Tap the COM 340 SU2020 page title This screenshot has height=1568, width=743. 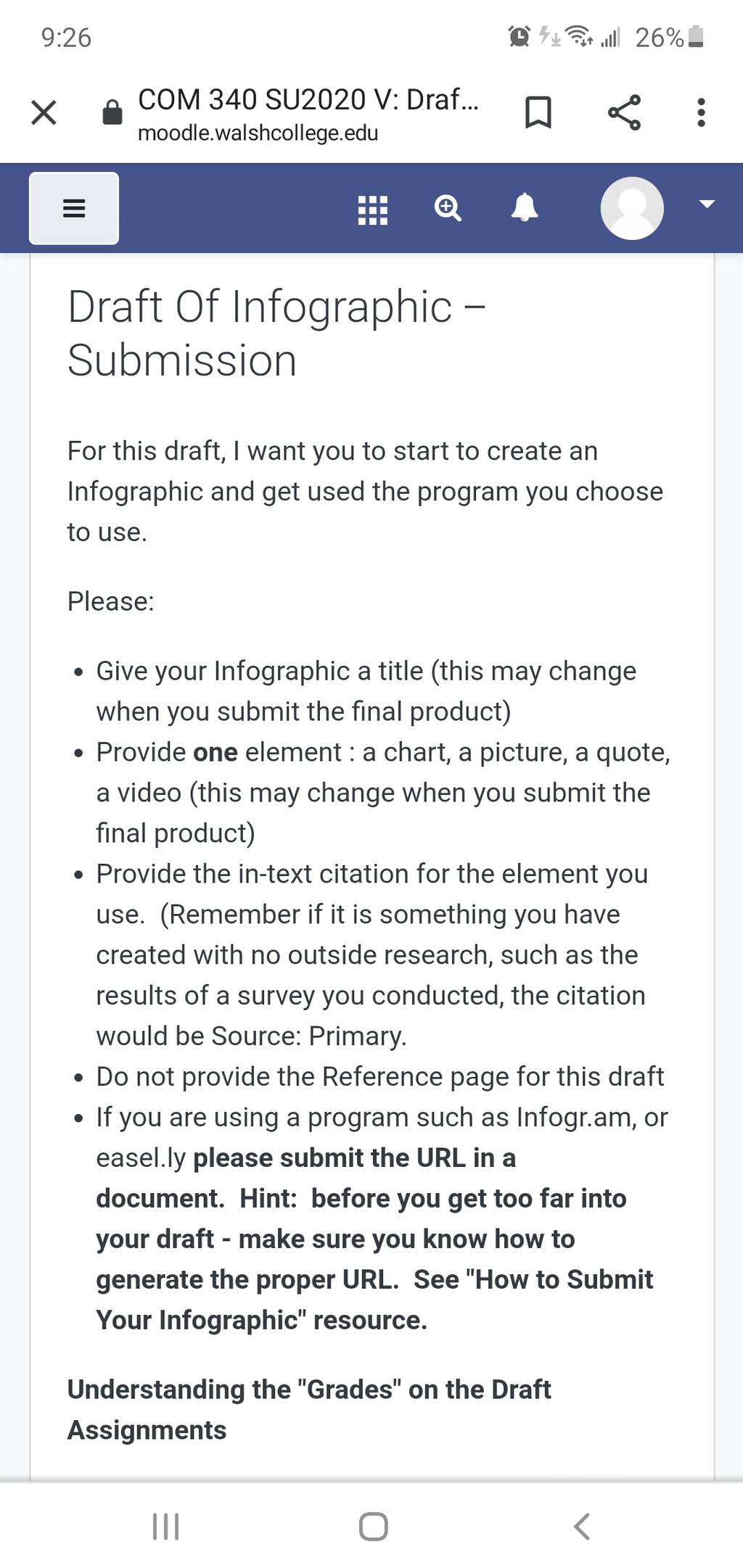tap(308, 99)
